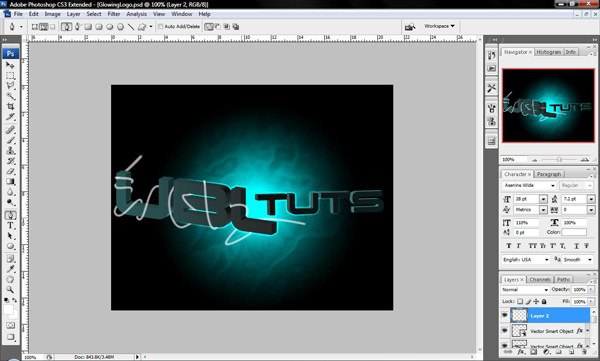Select the Horizontal Type tool
The width and height of the screenshot is (600, 361).
click(10, 225)
